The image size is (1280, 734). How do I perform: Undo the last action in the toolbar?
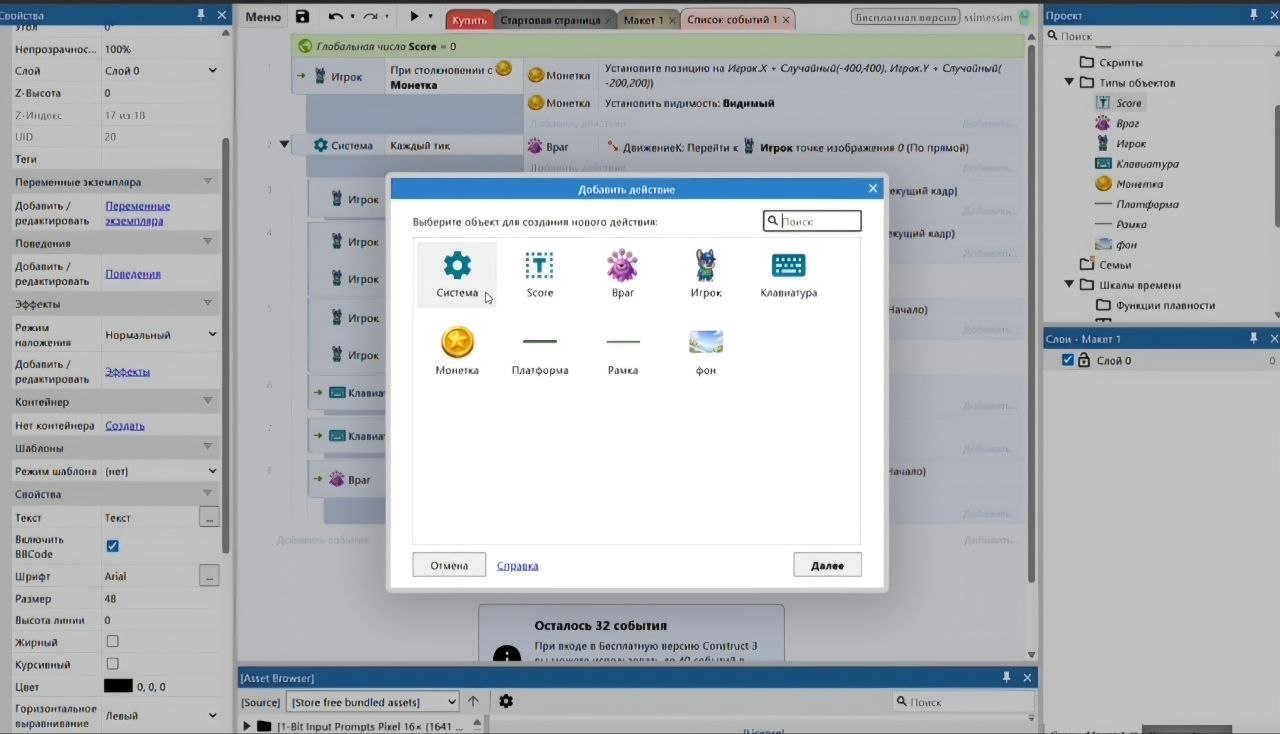tap(336, 17)
